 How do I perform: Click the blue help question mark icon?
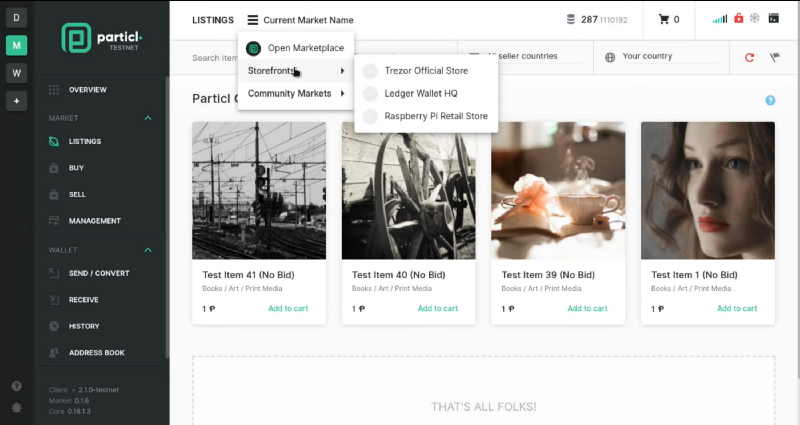pyautogui.click(x=770, y=100)
